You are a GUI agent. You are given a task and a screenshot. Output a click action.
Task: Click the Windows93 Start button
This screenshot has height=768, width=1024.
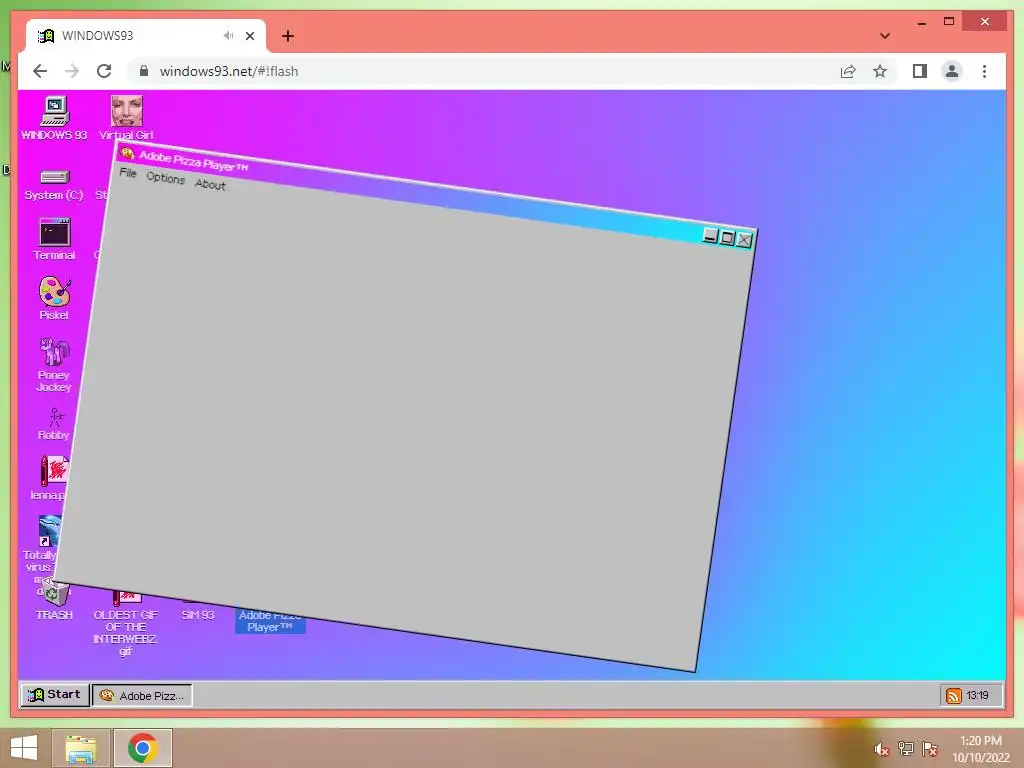pyautogui.click(x=55, y=695)
